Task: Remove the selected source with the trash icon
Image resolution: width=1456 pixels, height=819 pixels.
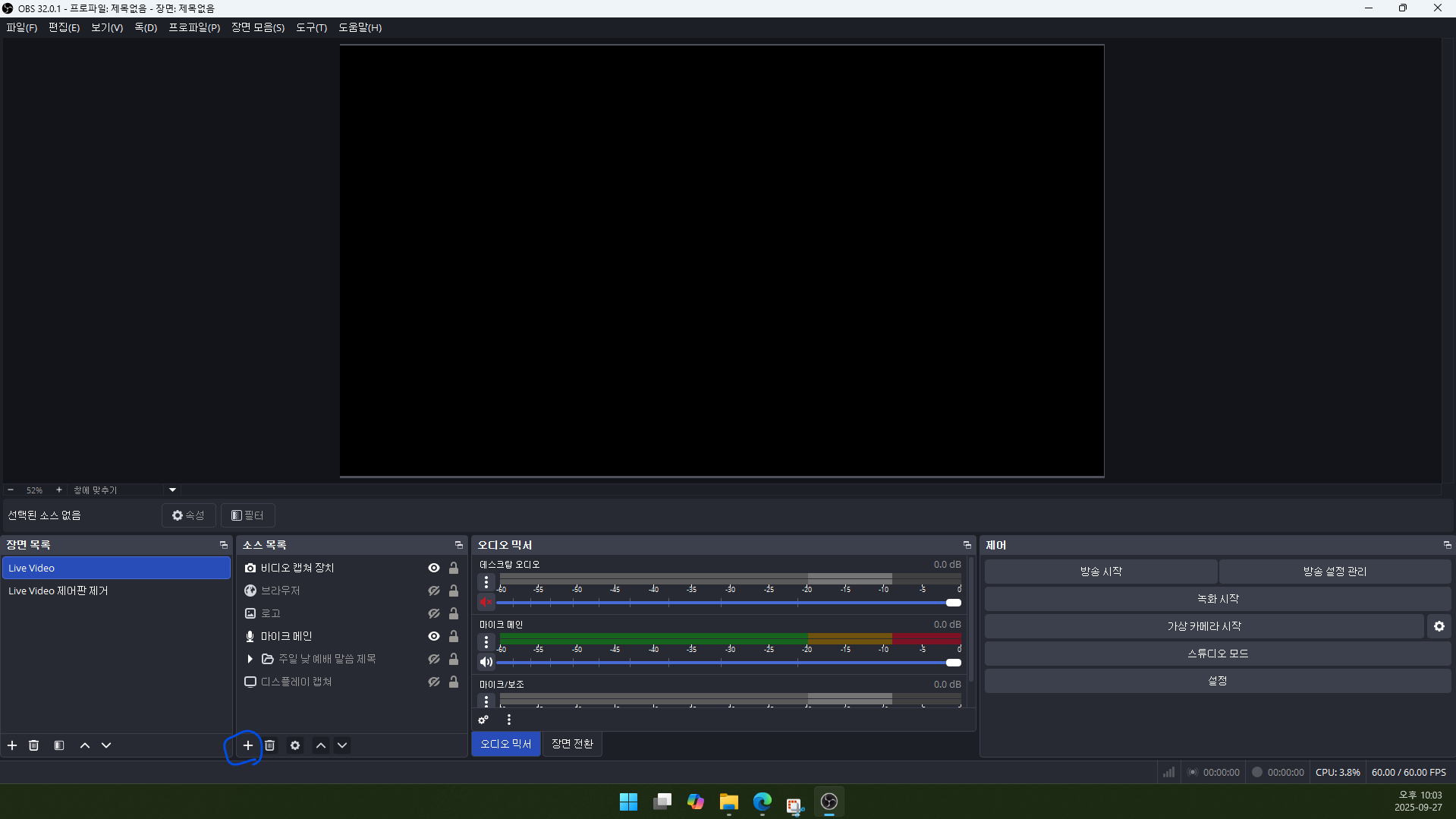Action: point(269,745)
